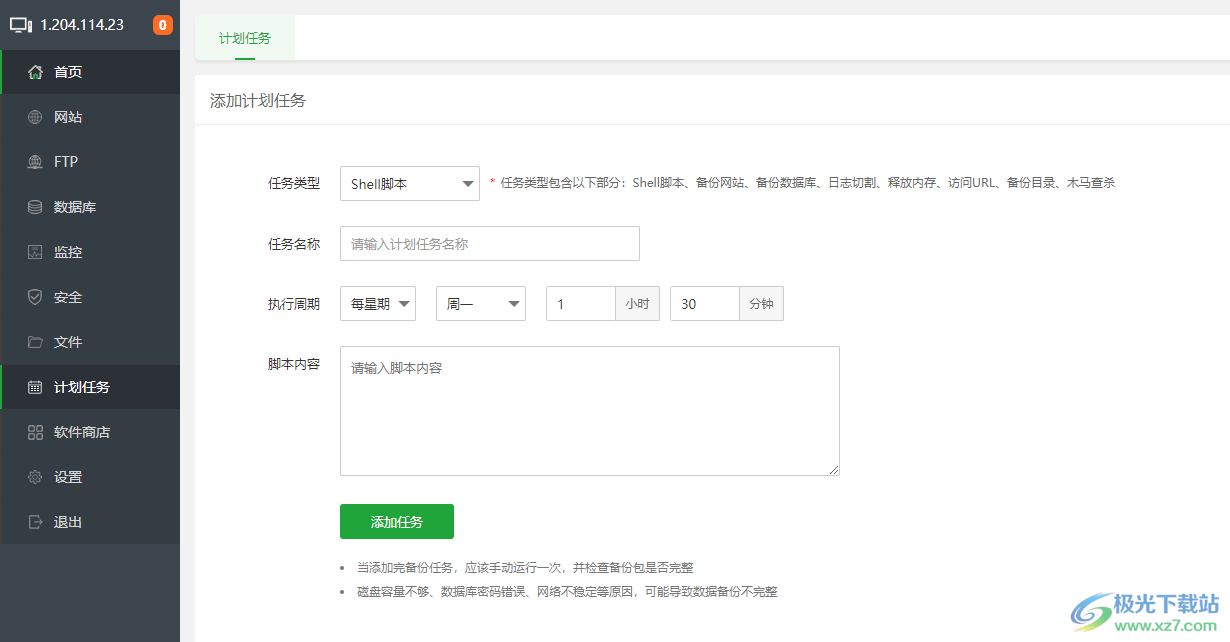
Task: Click the FTP globe icon
Action: 35,162
